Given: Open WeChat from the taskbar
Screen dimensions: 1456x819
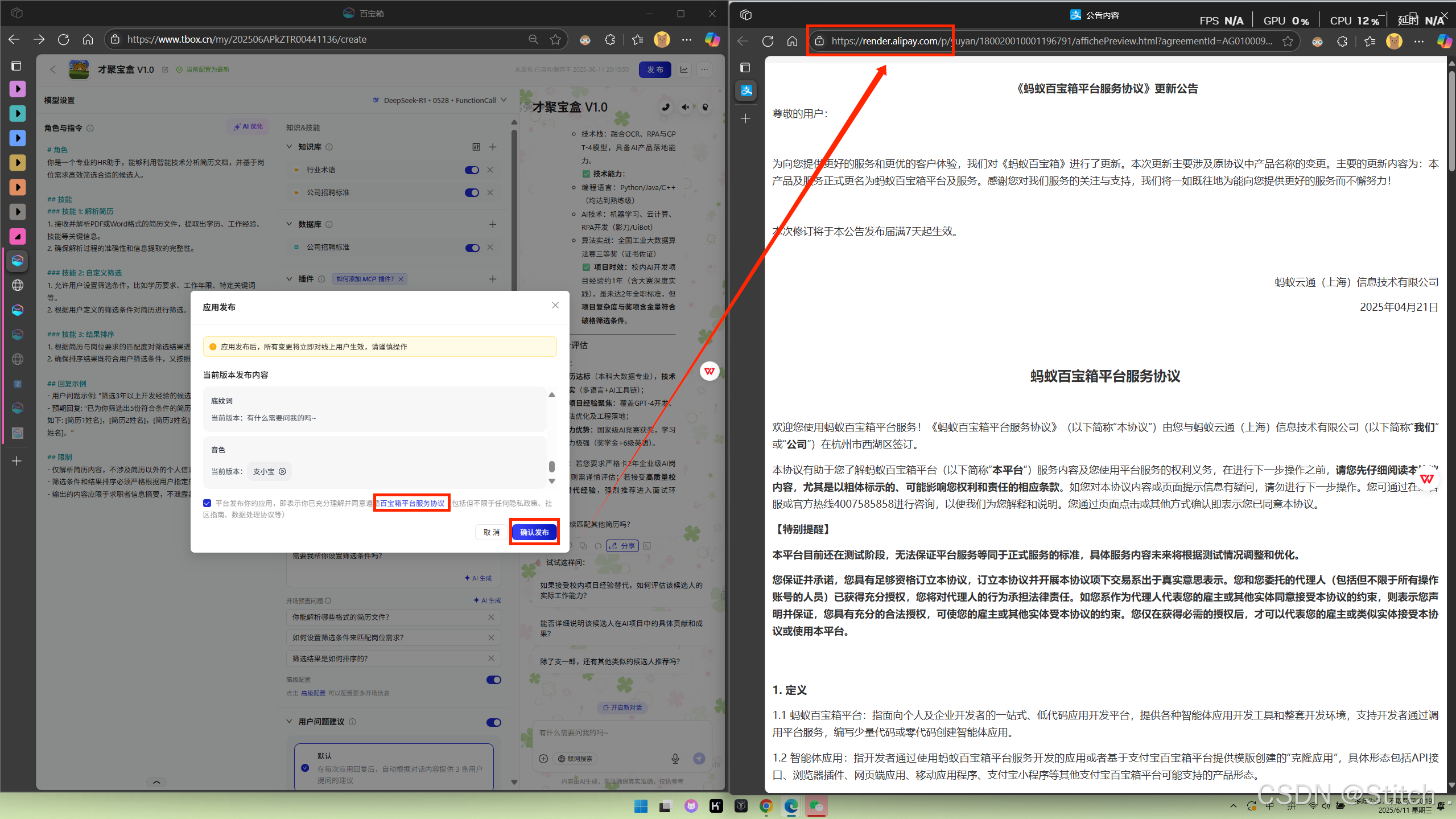Looking at the screenshot, I should coord(816,806).
